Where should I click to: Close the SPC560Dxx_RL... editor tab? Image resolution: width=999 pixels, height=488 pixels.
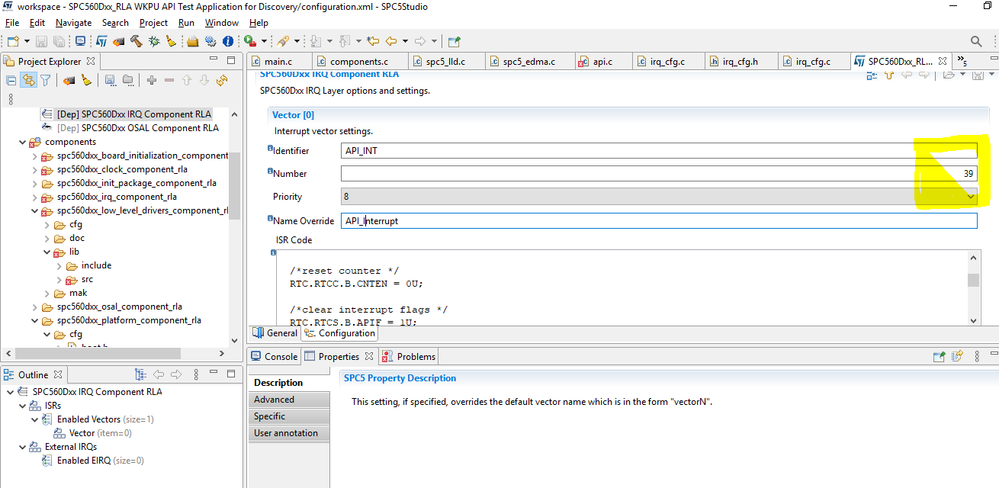(942, 62)
